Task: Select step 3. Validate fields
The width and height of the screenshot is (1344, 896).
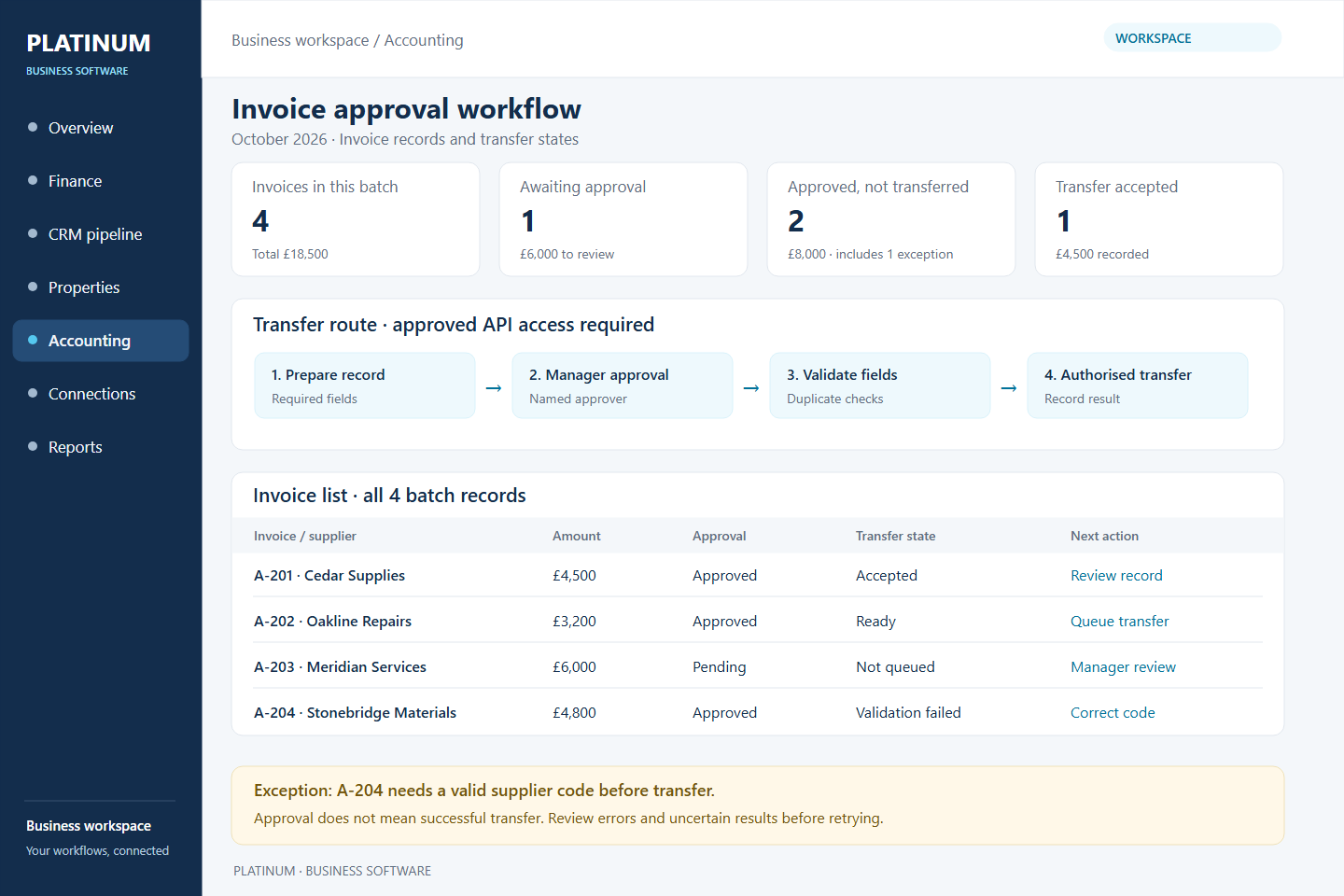Action: tap(880, 385)
